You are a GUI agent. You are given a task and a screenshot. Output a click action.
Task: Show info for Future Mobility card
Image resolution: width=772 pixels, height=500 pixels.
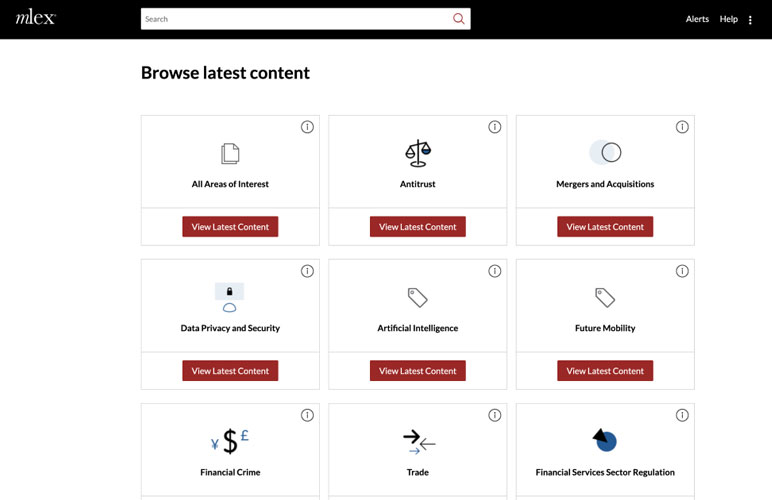click(x=682, y=271)
